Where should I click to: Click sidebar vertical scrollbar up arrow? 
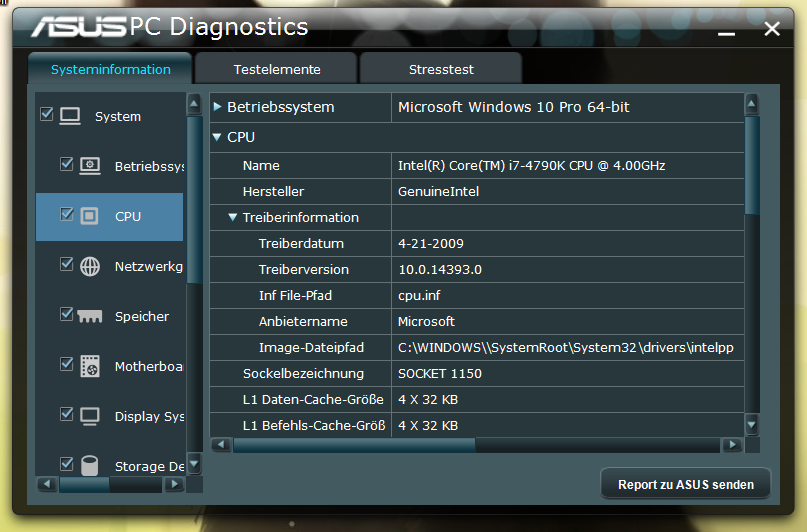[194, 104]
